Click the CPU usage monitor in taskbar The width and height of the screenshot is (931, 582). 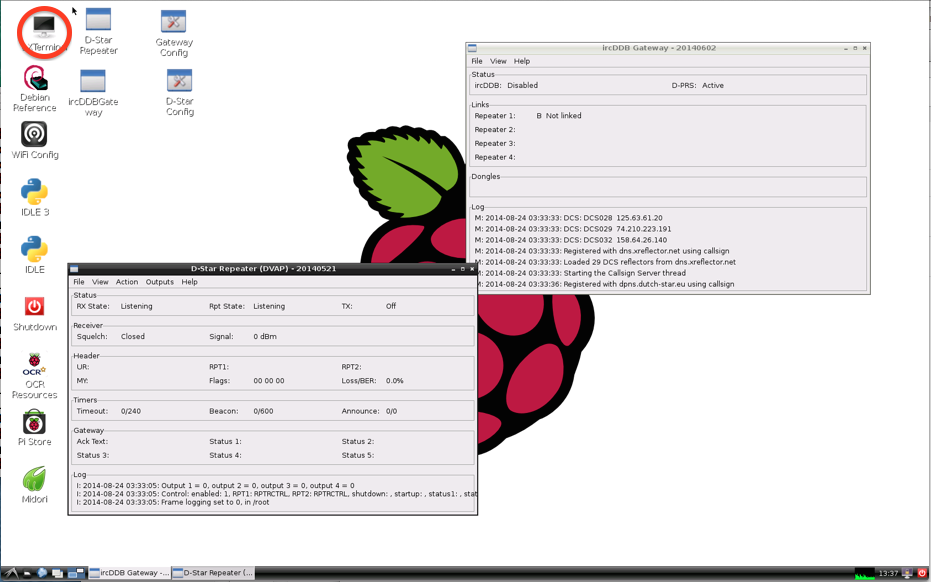coord(864,573)
